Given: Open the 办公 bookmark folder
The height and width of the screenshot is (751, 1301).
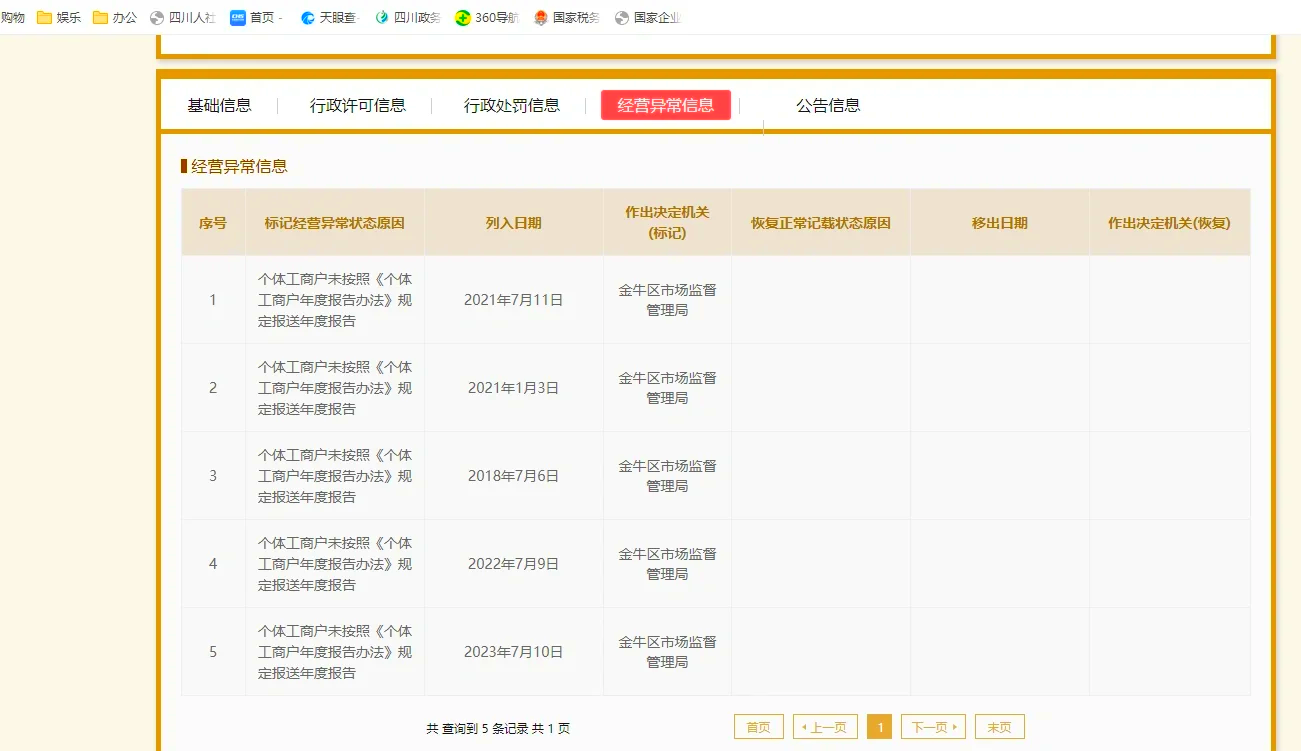Looking at the screenshot, I should click(x=115, y=17).
